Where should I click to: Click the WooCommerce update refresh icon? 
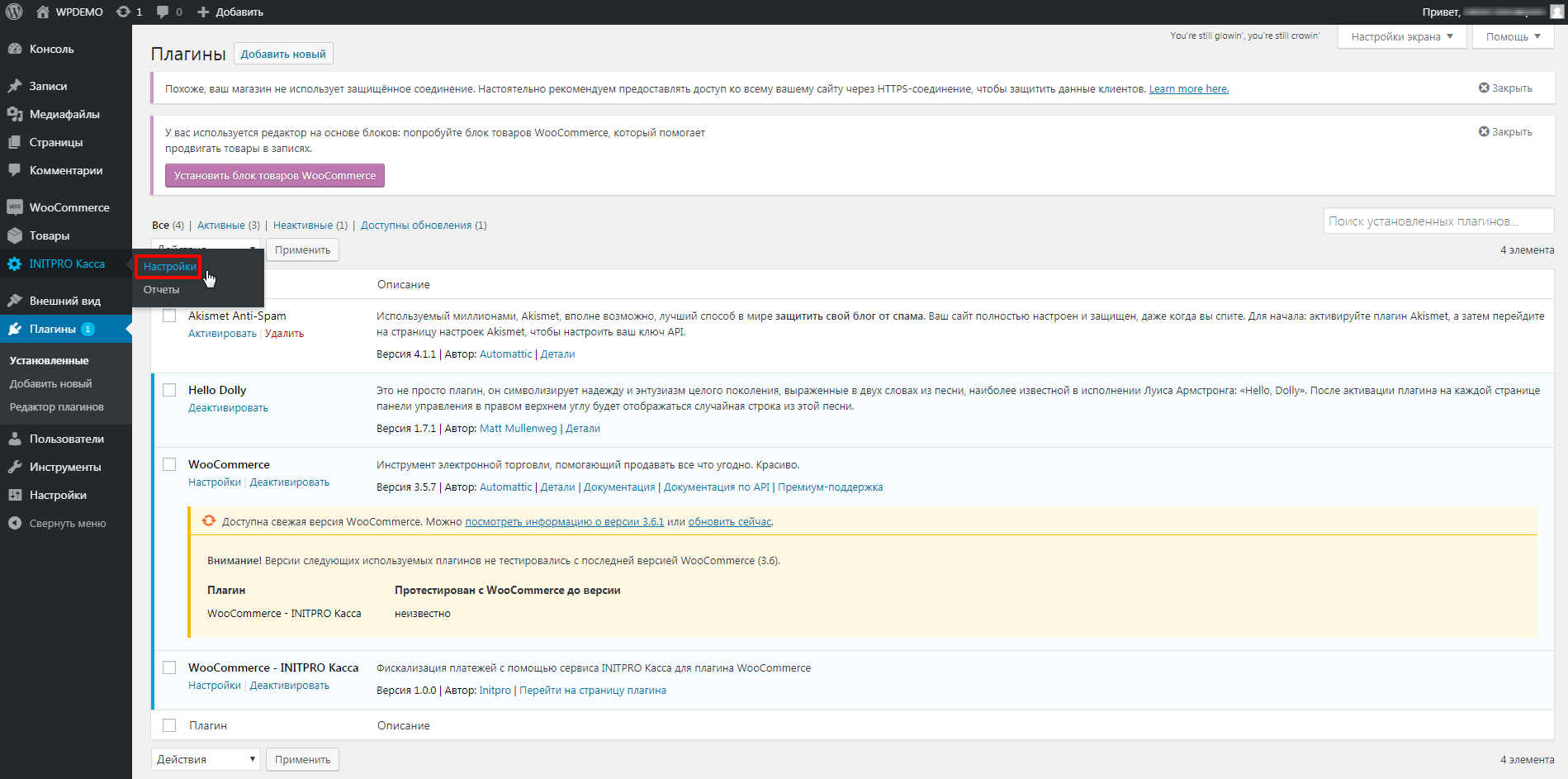[209, 520]
